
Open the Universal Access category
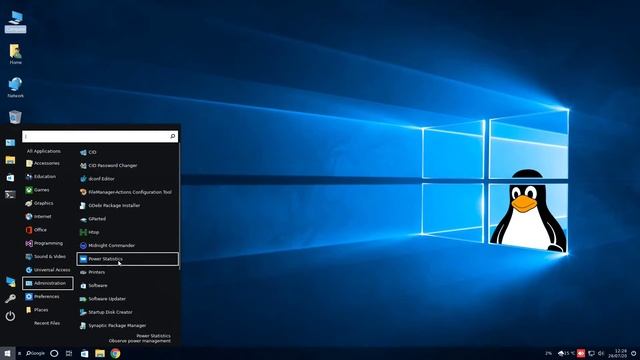(x=48, y=270)
